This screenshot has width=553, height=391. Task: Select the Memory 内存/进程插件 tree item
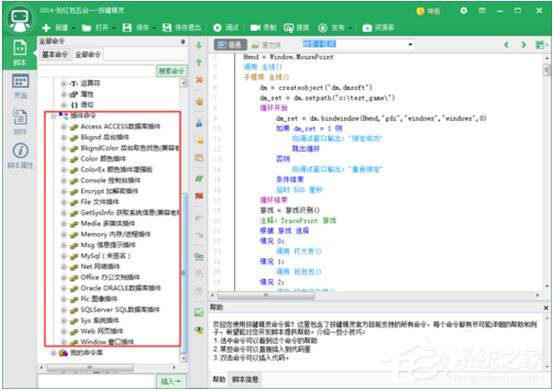[x=115, y=234]
